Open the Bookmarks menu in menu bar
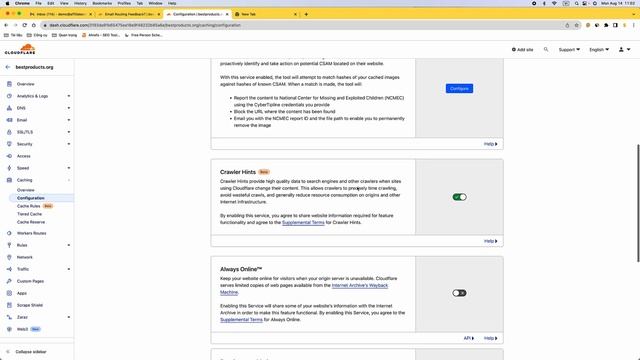 click(x=102, y=3)
